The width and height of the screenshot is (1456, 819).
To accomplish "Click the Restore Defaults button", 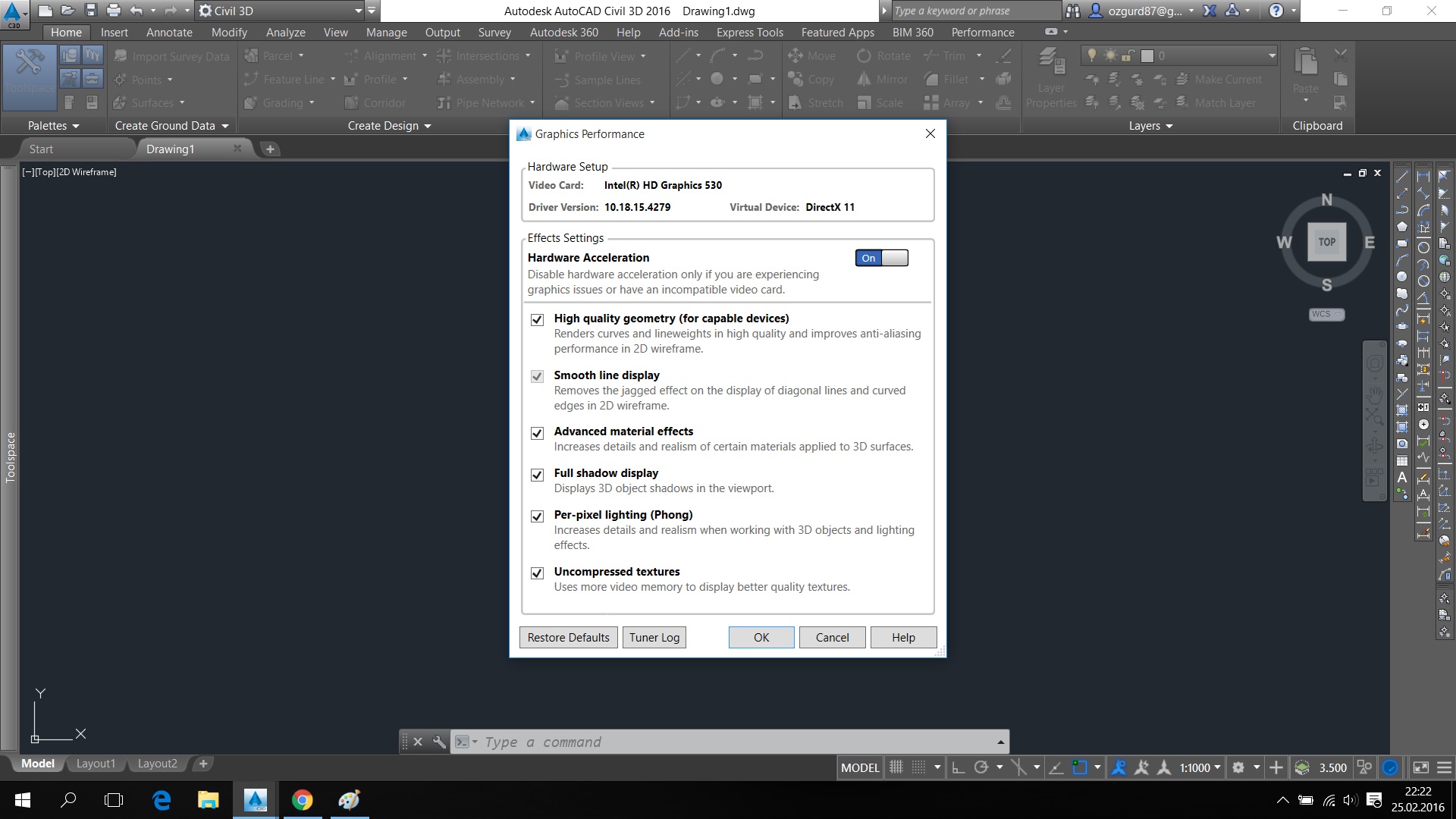I will [568, 637].
